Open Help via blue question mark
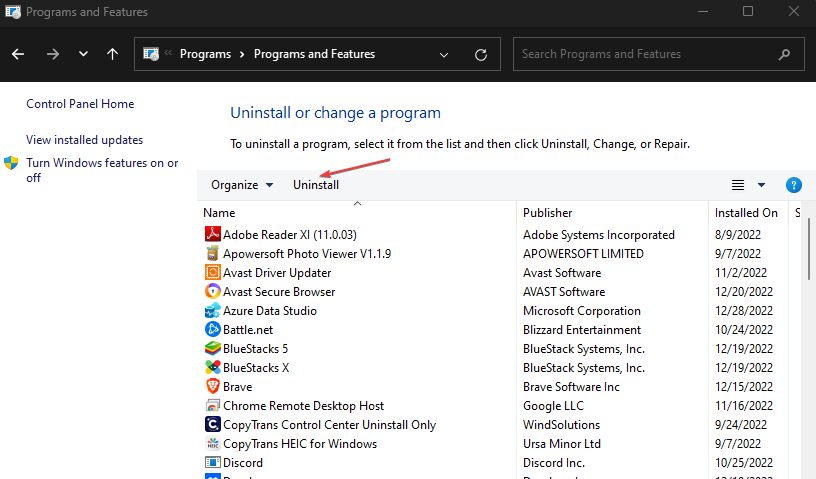This screenshot has width=816, height=479. pos(794,185)
